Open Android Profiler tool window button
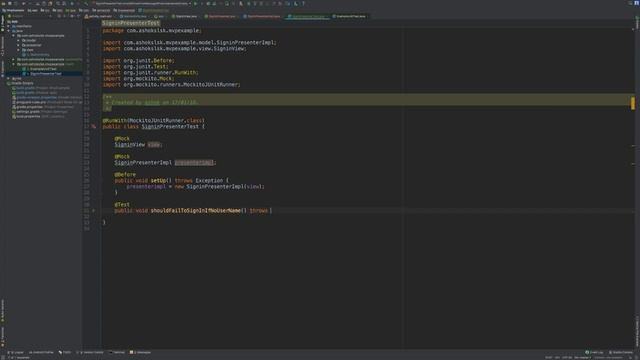Screen dimensions: 640x360 (x=41, y=352)
